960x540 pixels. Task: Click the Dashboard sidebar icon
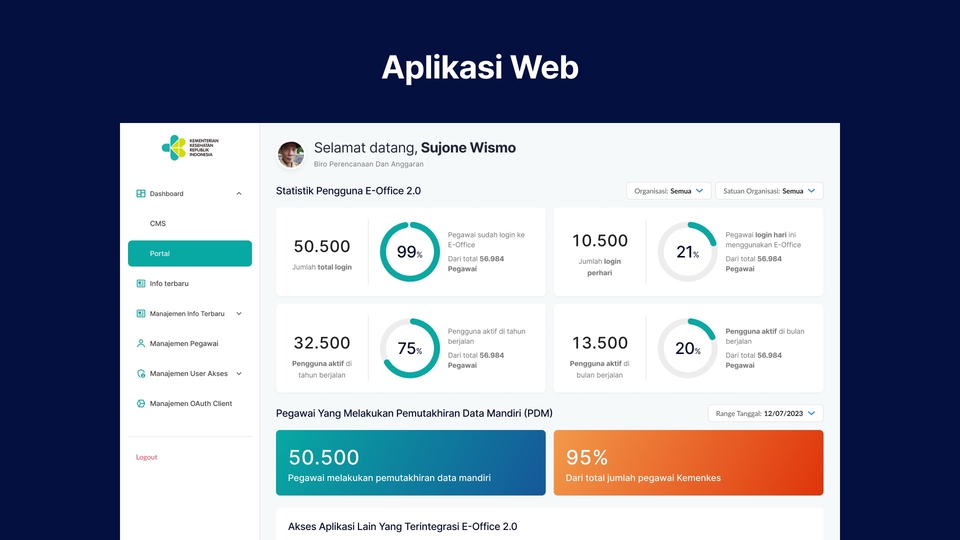(141, 194)
